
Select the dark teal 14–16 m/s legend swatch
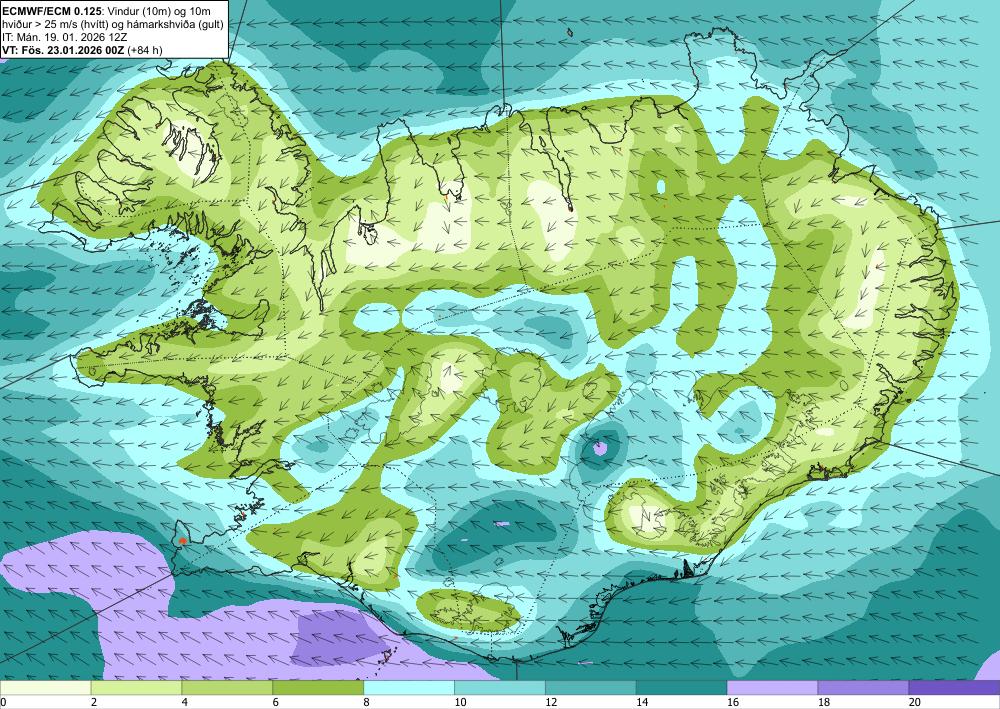[681, 688]
